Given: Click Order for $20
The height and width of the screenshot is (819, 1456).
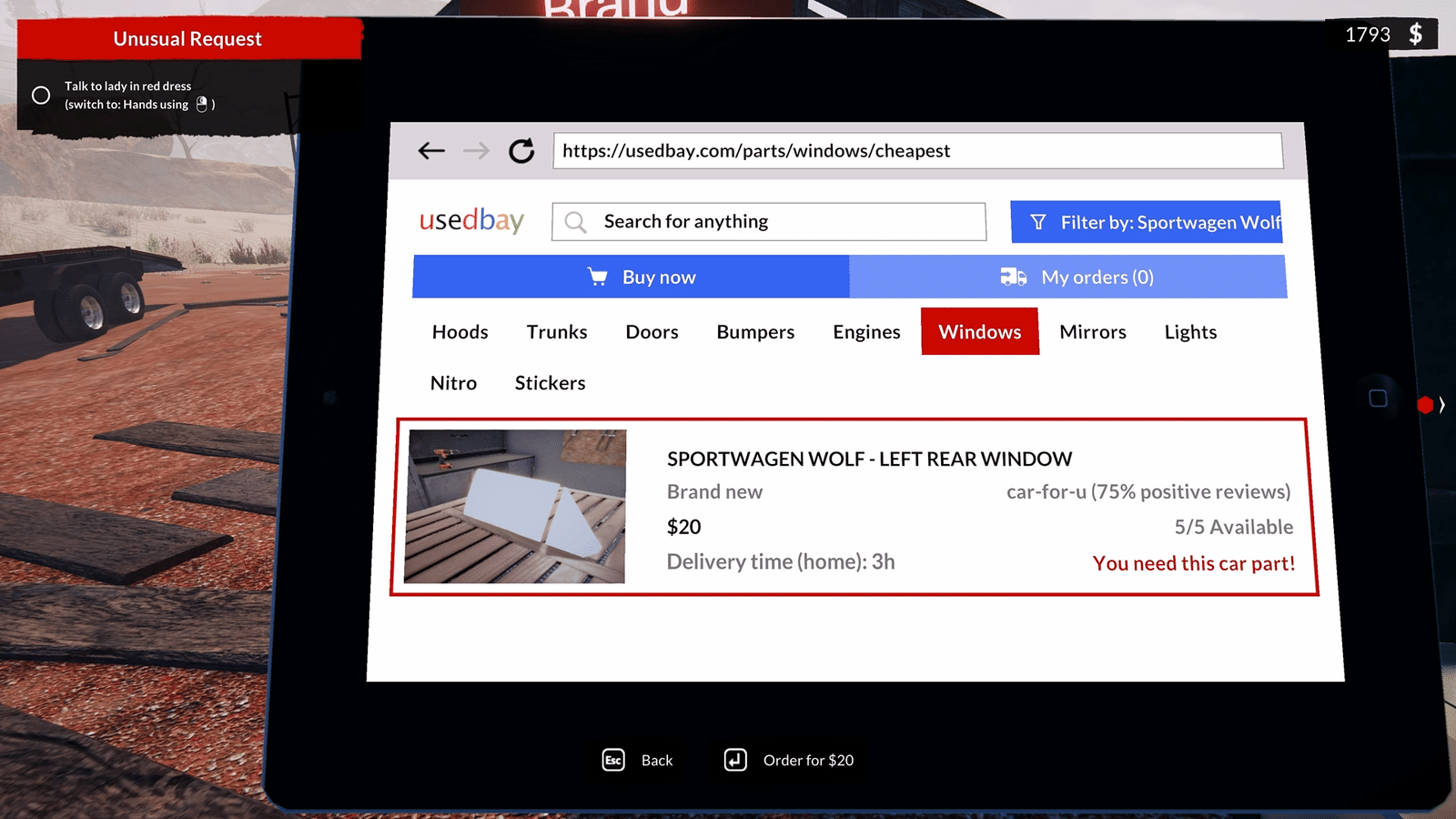Looking at the screenshot, I should [808, 760].
